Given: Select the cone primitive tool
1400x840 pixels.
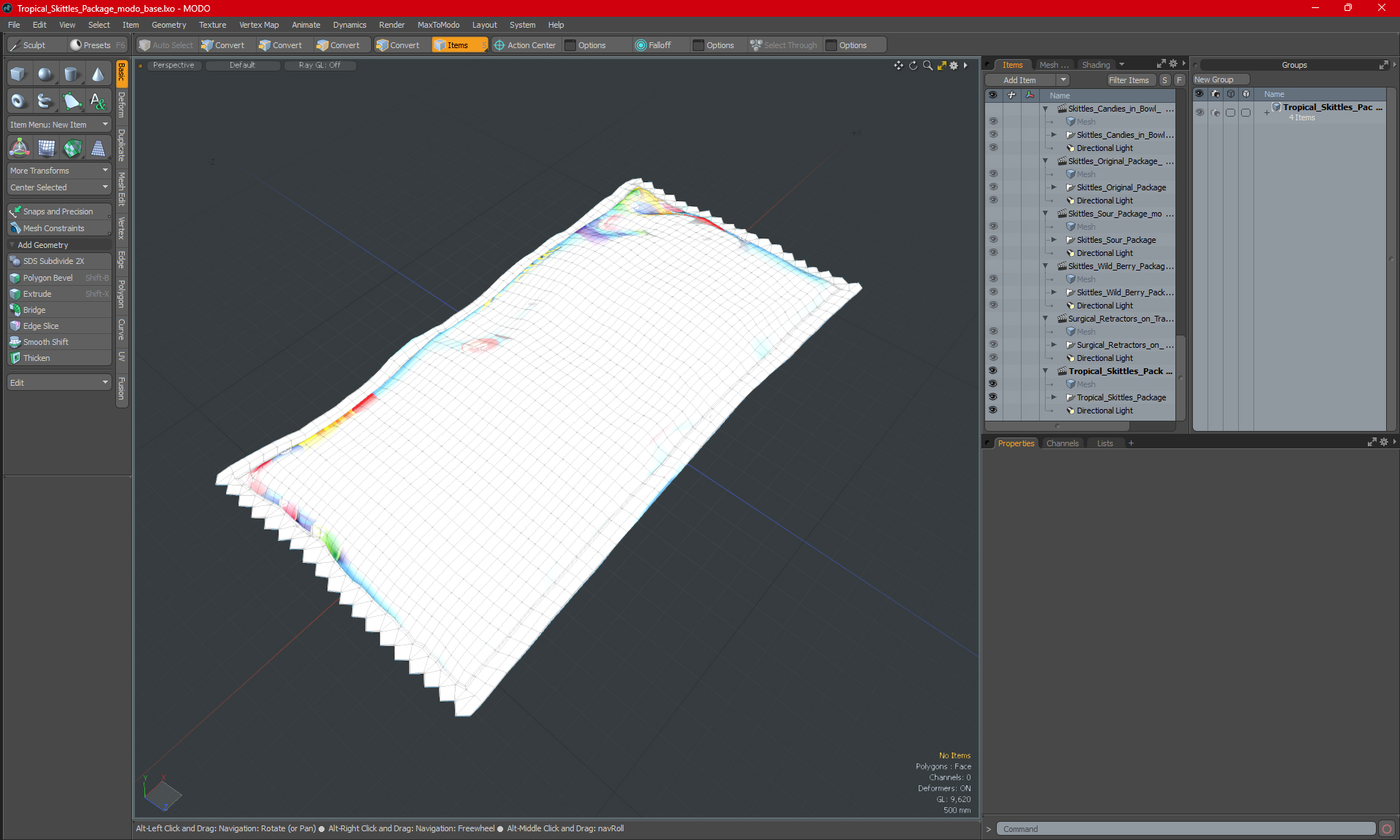Looking at the screenshot, I should (98, 74).
